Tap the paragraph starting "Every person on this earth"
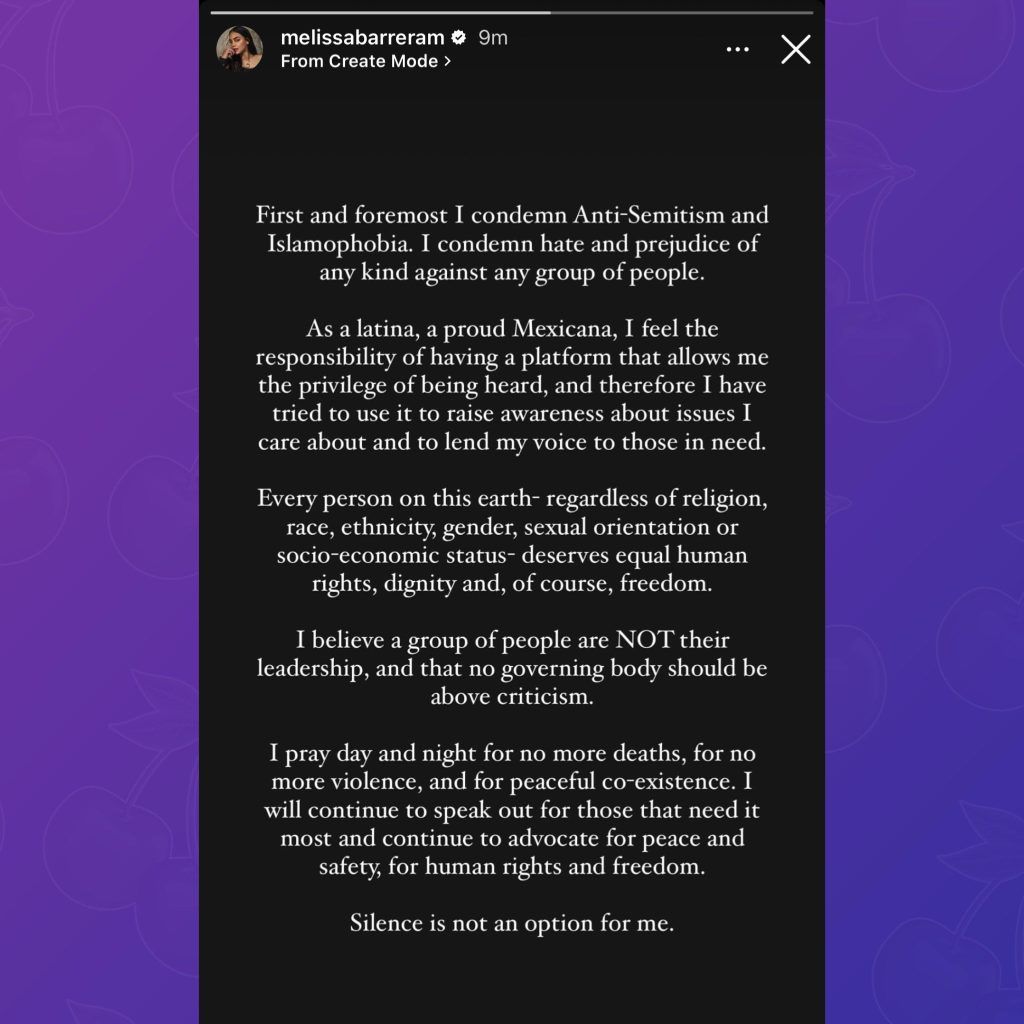The image size is (1024, 1024). [512, 541]
